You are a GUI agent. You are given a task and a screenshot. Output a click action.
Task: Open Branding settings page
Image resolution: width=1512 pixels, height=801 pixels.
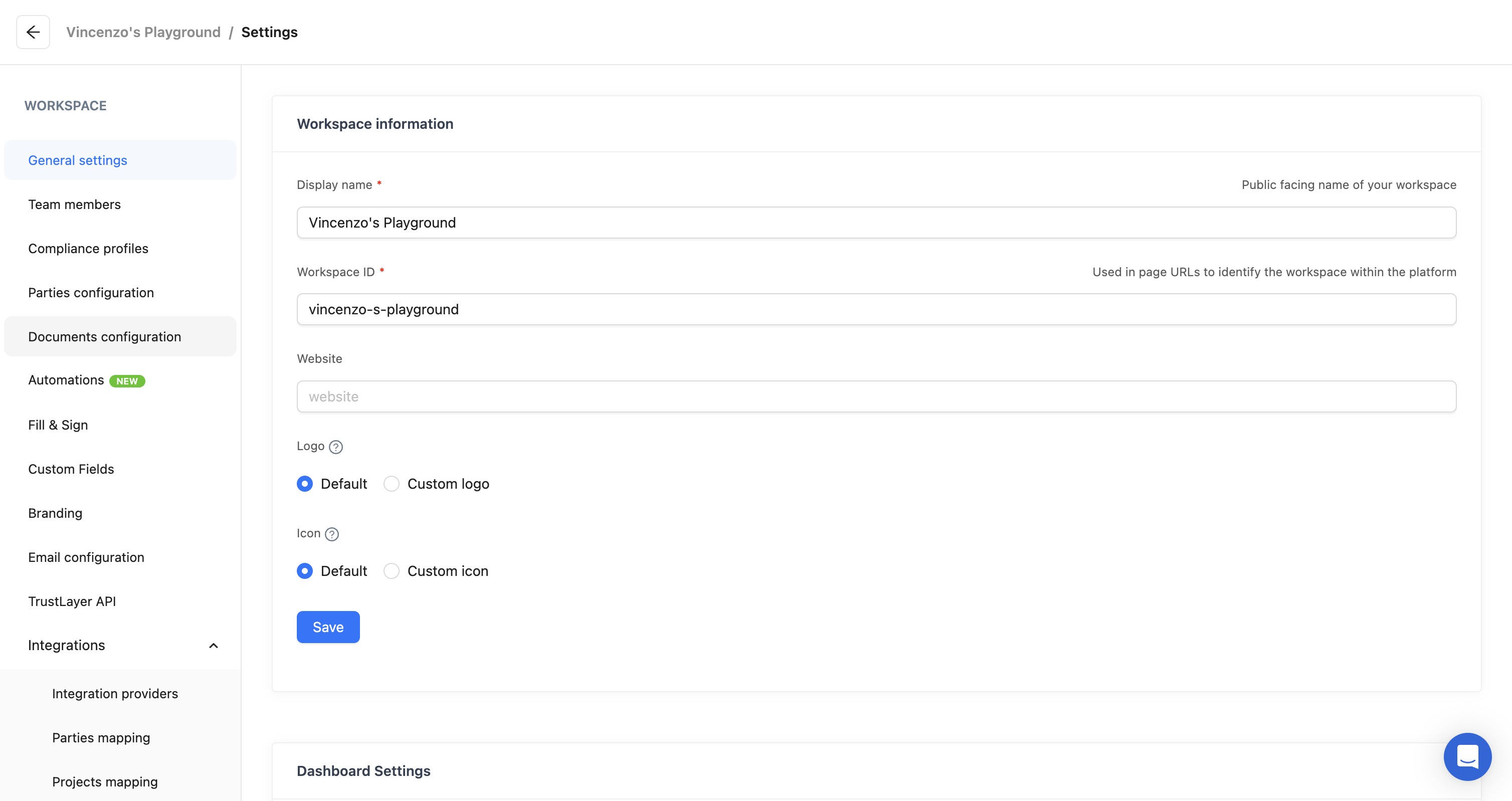55,513
